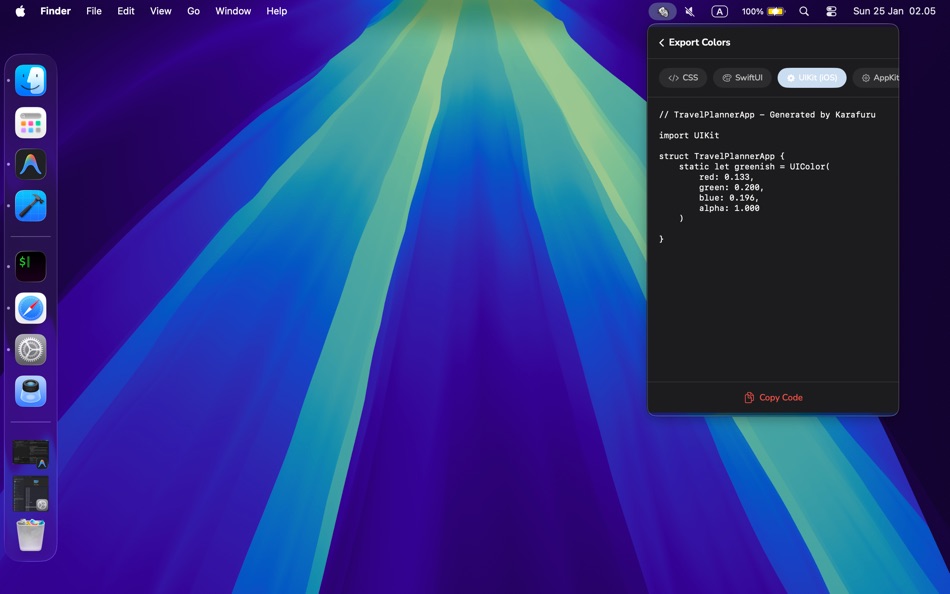Click the muted sound icon in the menu bar
This screenshot has width=950, height=594.
coord(688,11)
